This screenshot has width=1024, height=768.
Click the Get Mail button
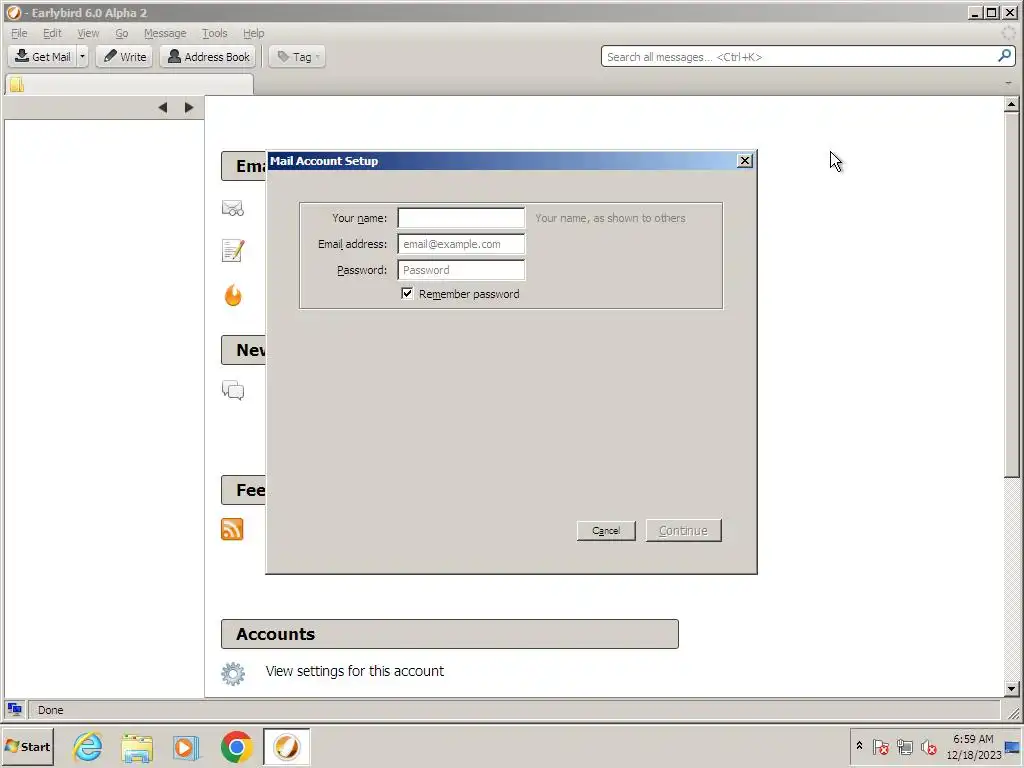click(42, 57)
